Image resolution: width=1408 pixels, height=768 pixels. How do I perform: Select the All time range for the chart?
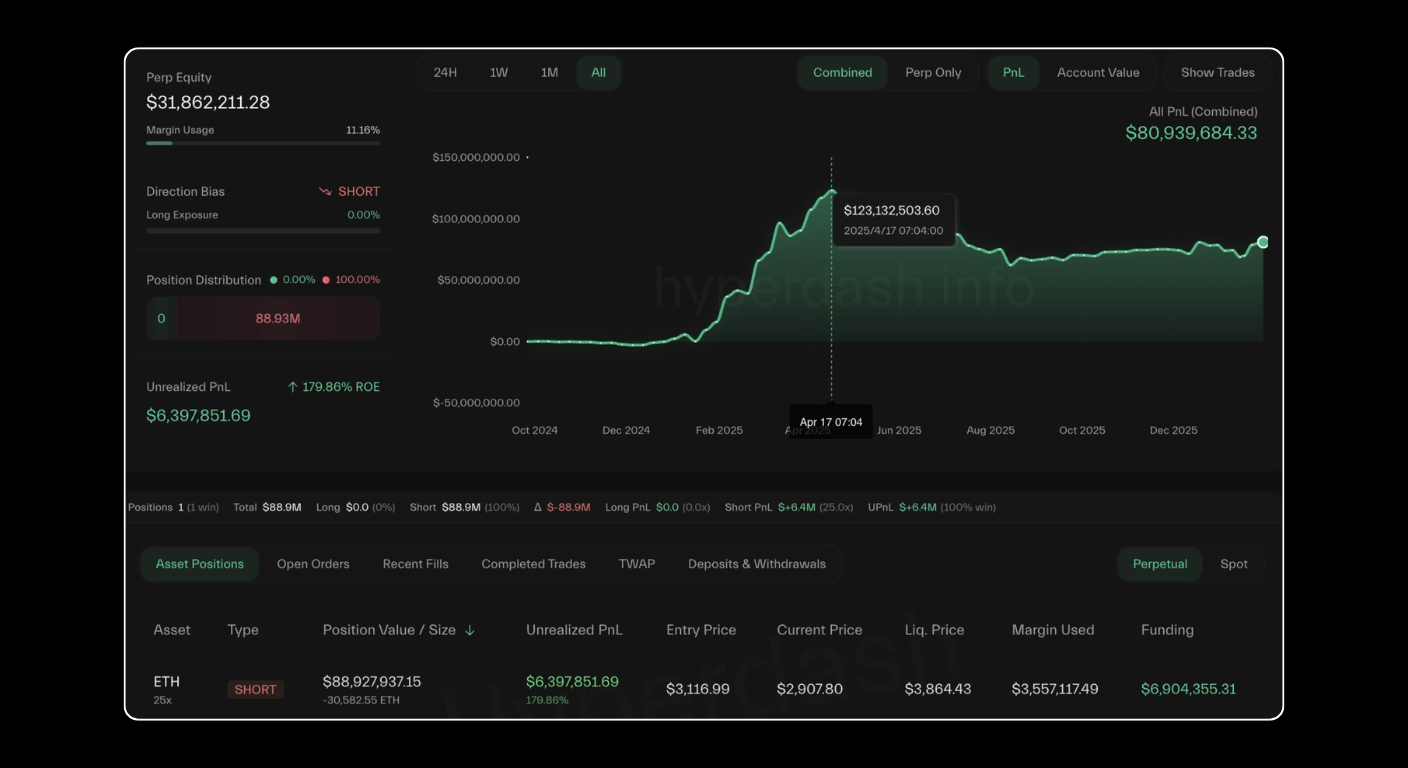point(598,72)
